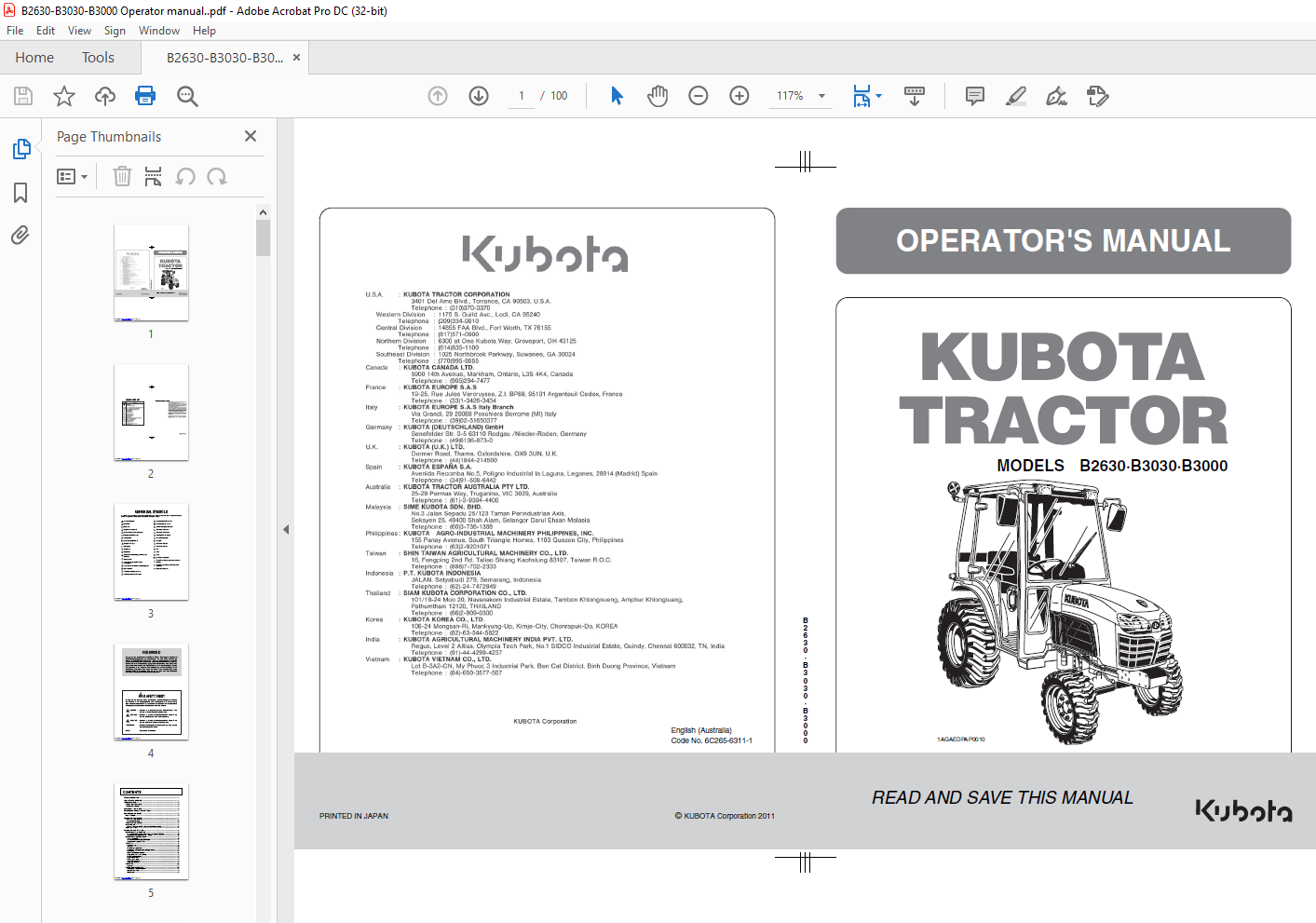
Task: Click the thumbnails scrollbar up arrow
Action: pos(264,212)
